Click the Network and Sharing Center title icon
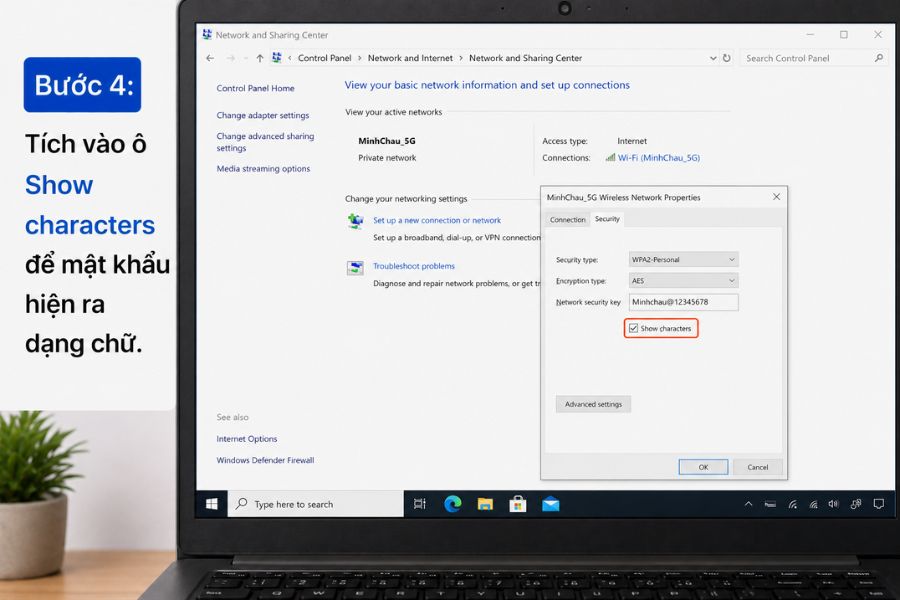This screenshot has width=900, height=600. (207, 34)
